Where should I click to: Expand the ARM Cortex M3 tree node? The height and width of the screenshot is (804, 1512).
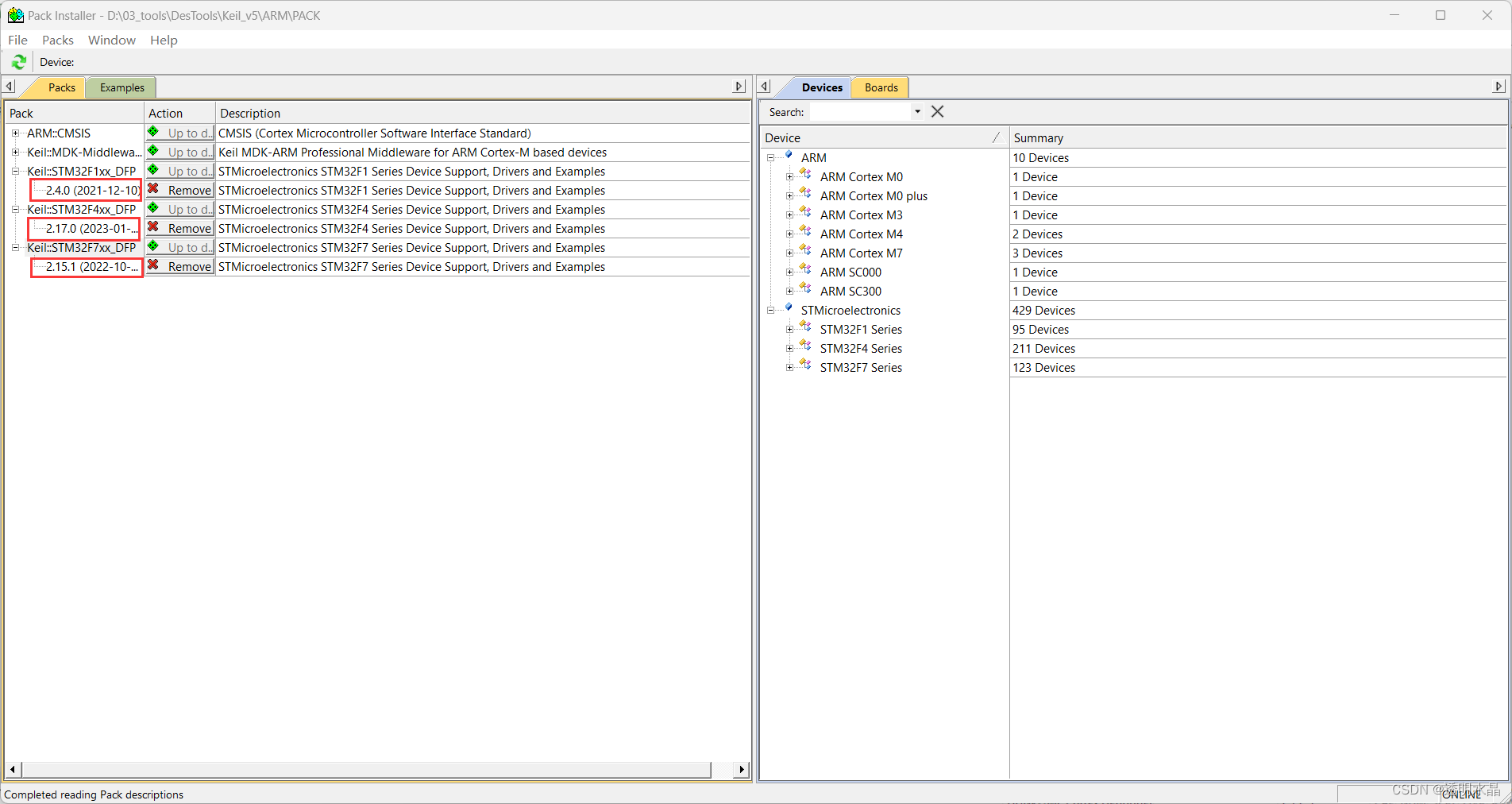tap(789, 215)
